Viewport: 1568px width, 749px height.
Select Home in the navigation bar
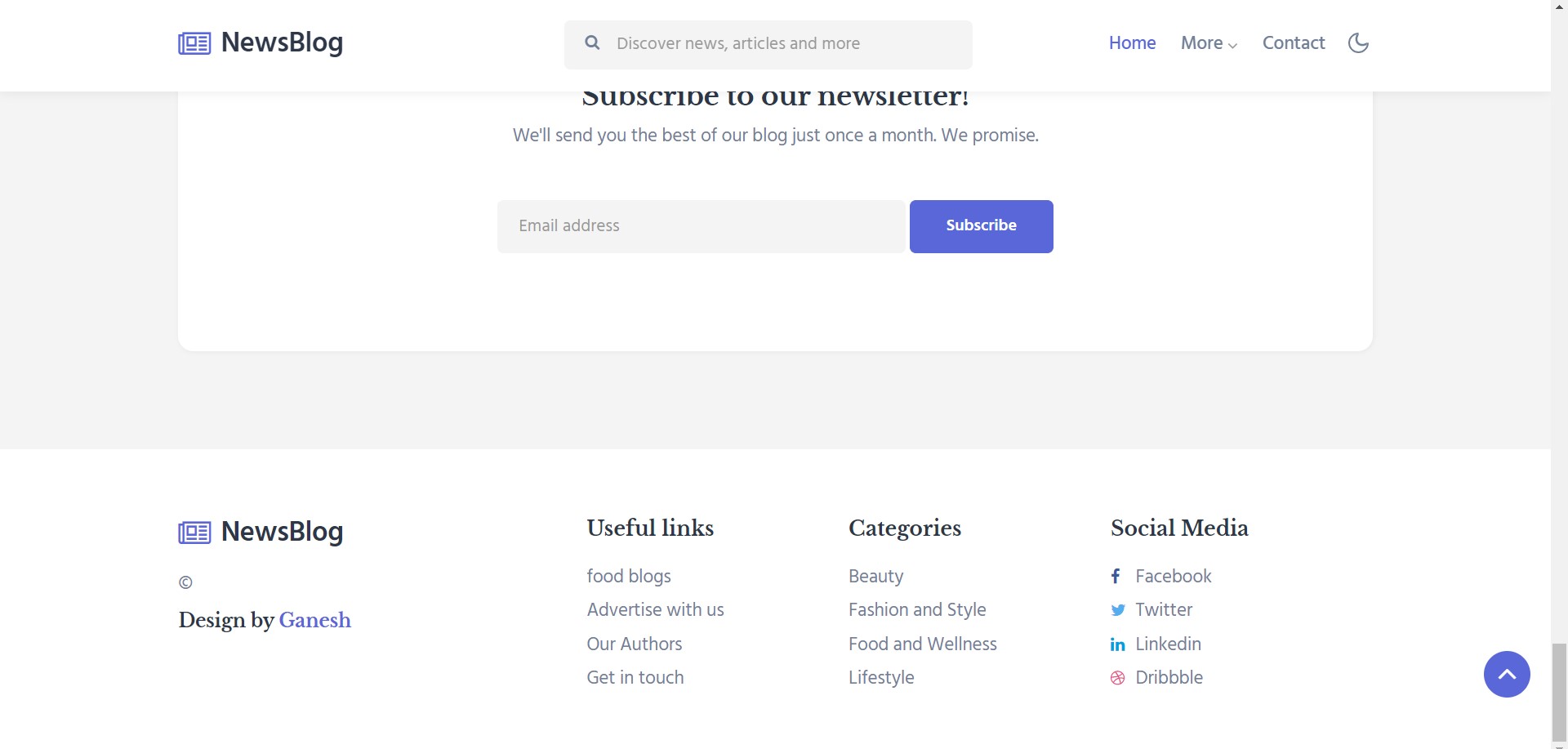pos(1132,42)
